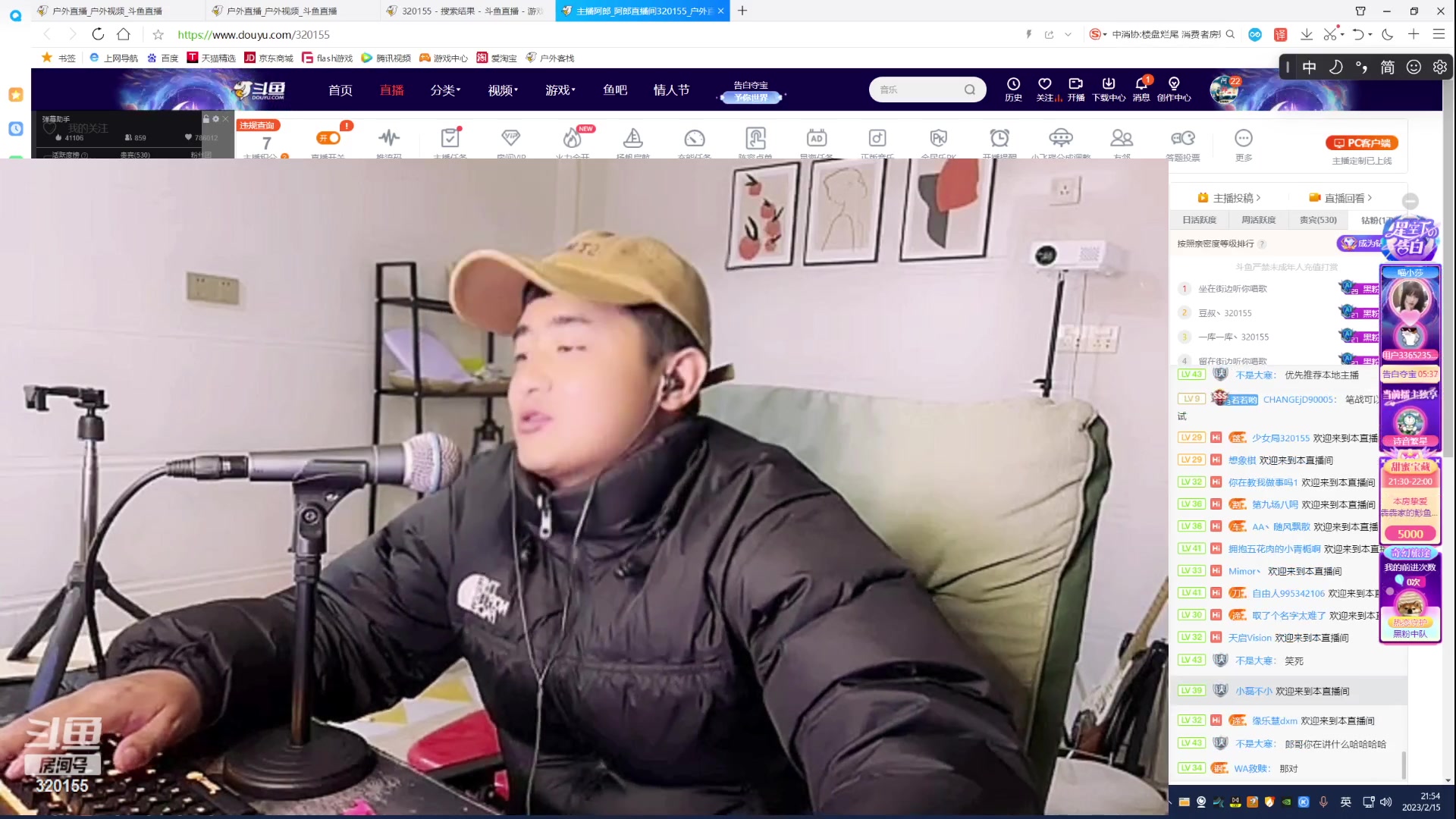The image size is (1456, 819).
Task: Expand the 分类 dropdown menu
Action: coord(446,90)
